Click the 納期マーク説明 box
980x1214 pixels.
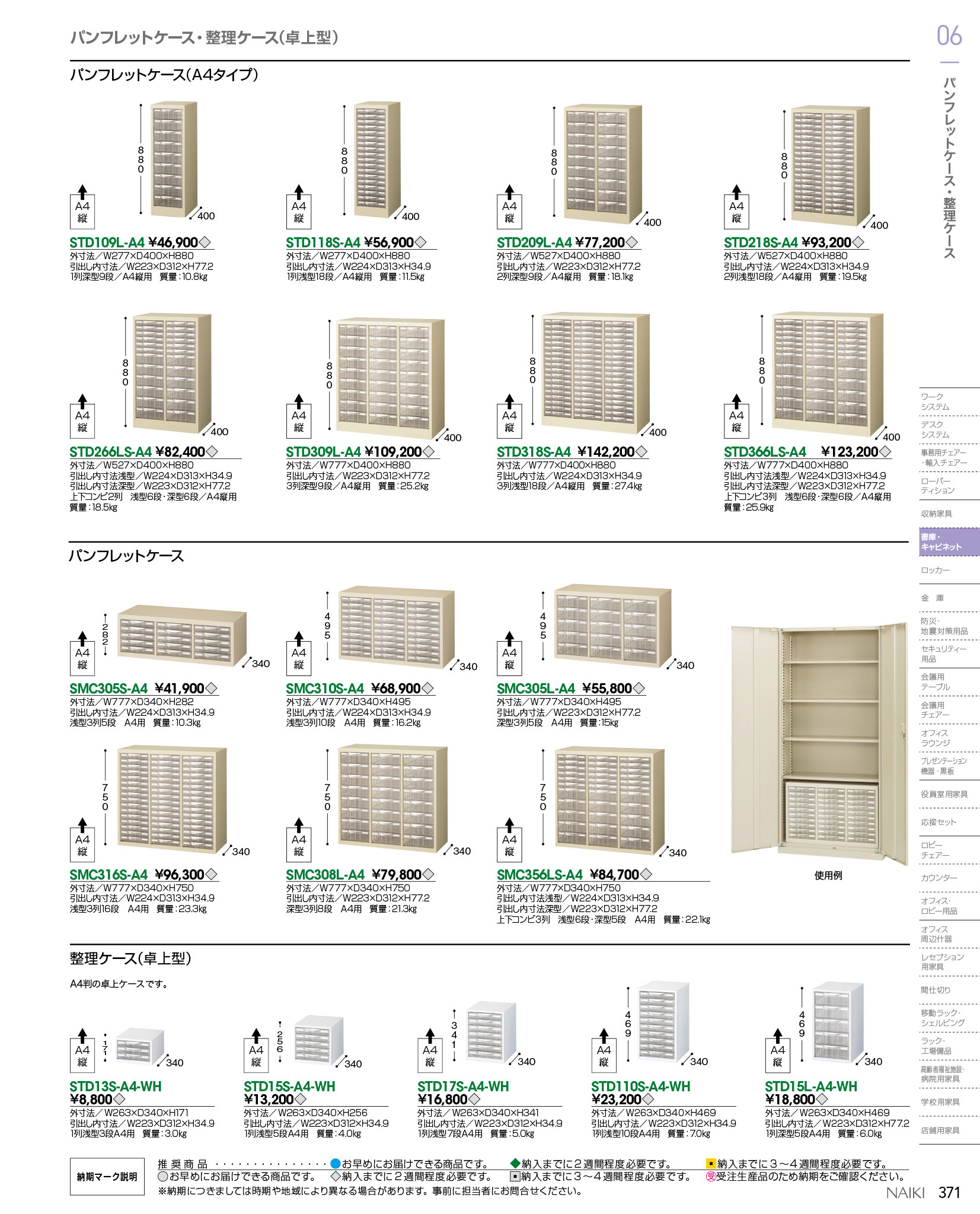point(107,1177)
